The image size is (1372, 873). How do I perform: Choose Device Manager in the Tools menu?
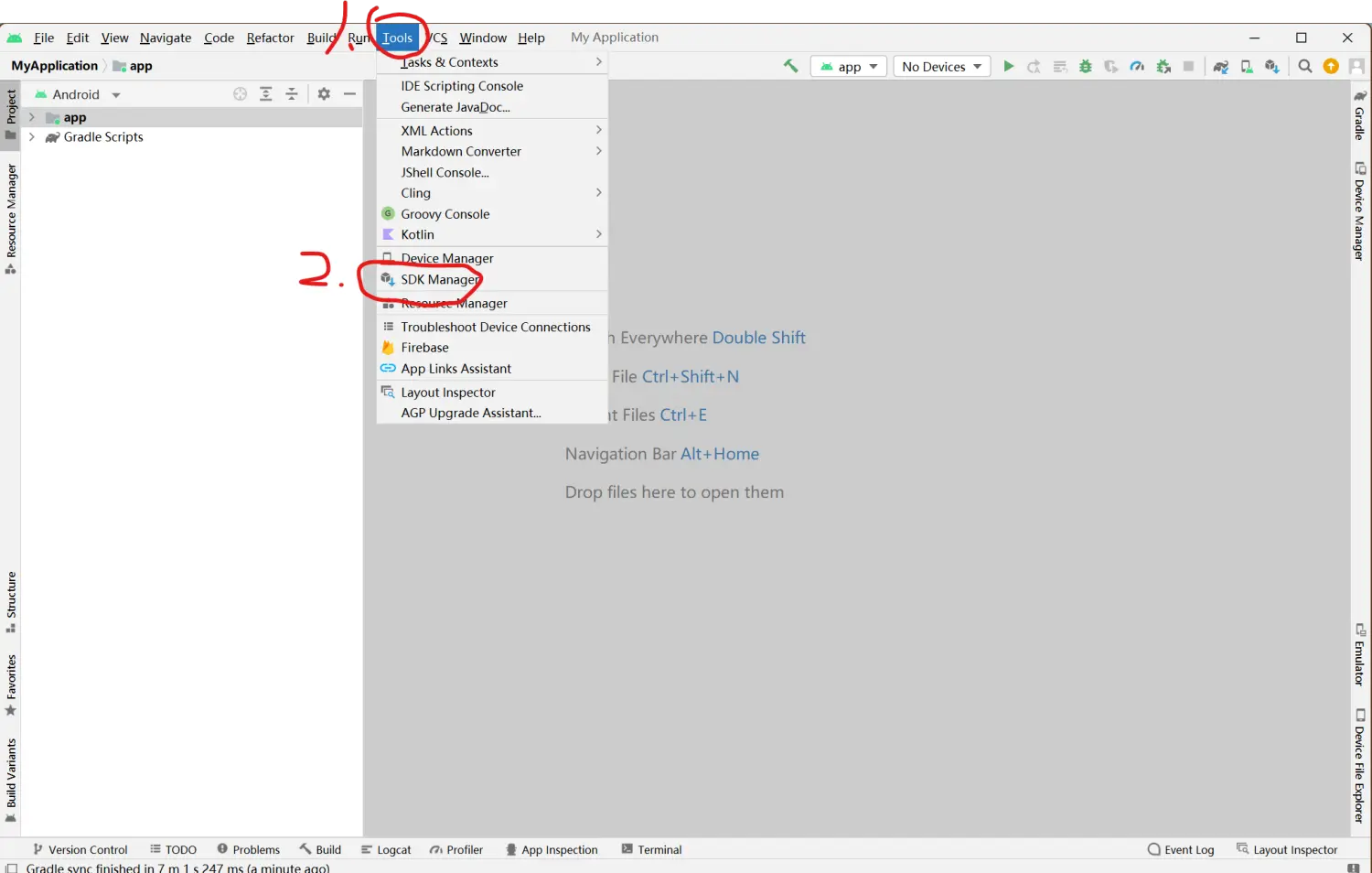point(446,258)
